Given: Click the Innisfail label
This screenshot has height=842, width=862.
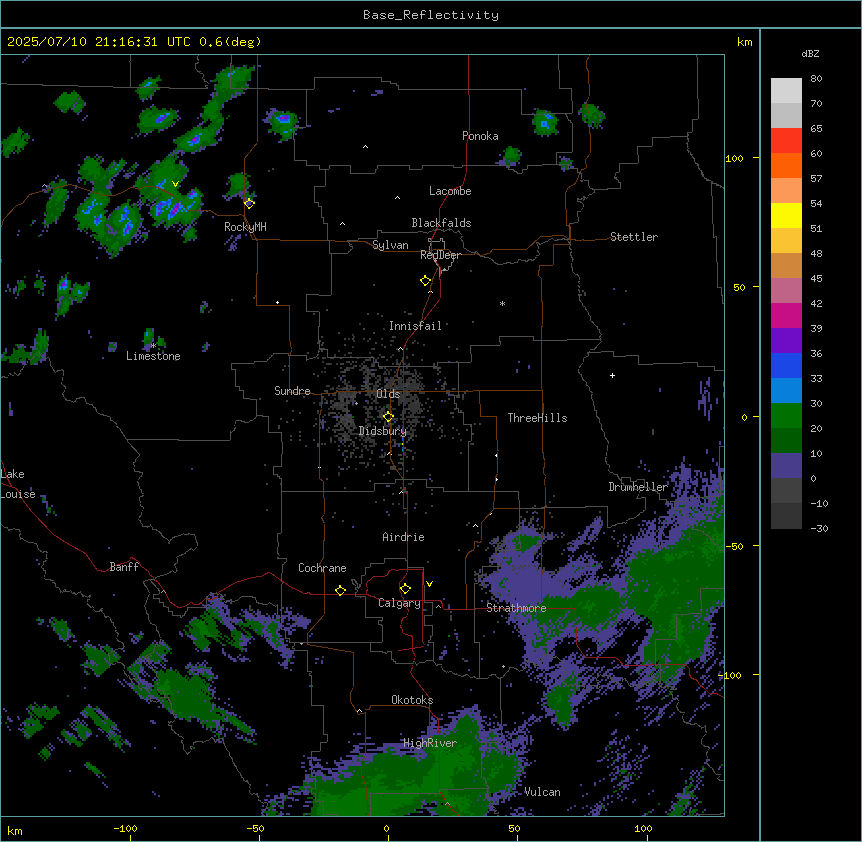Looking at the screenshot, I should click(415, 326).
